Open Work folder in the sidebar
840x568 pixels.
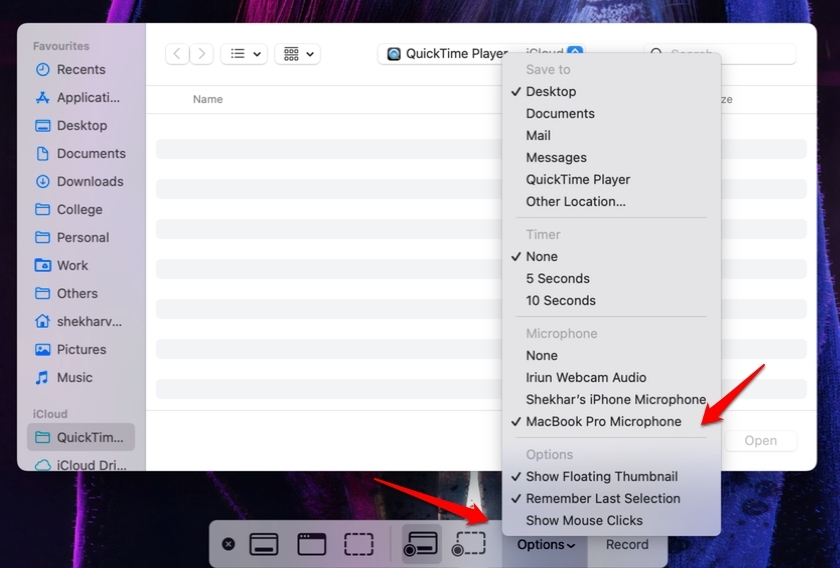coord(80,265)
